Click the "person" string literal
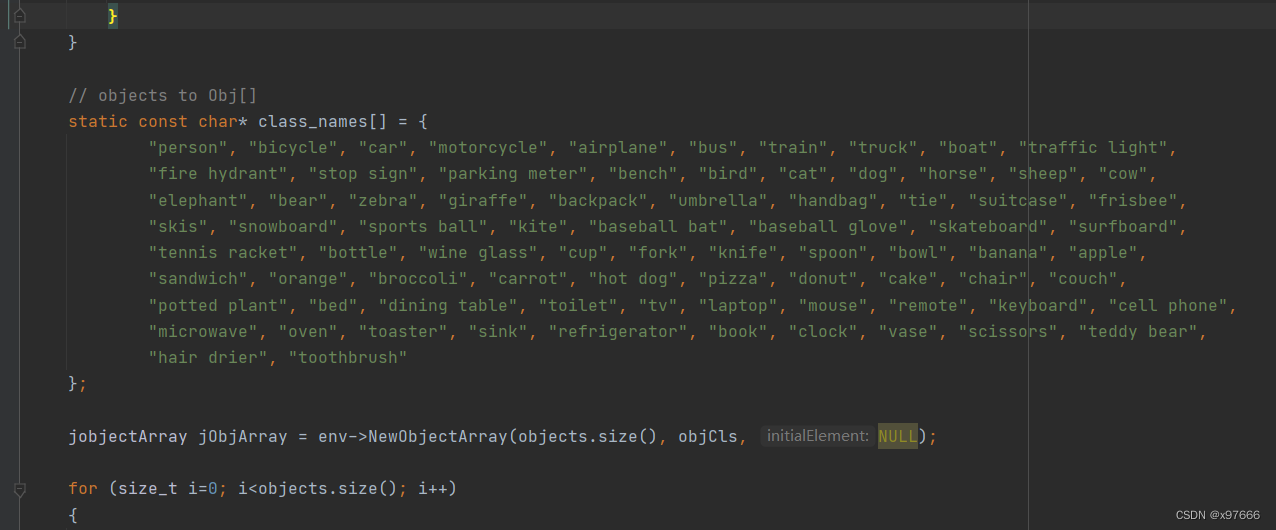 click(x=188, y=148)
